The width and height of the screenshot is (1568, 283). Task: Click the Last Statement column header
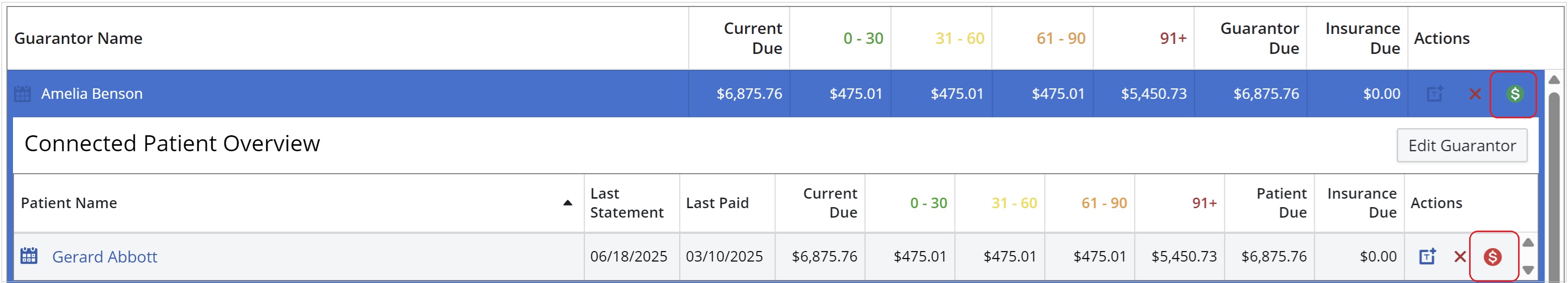coord(626,203)
